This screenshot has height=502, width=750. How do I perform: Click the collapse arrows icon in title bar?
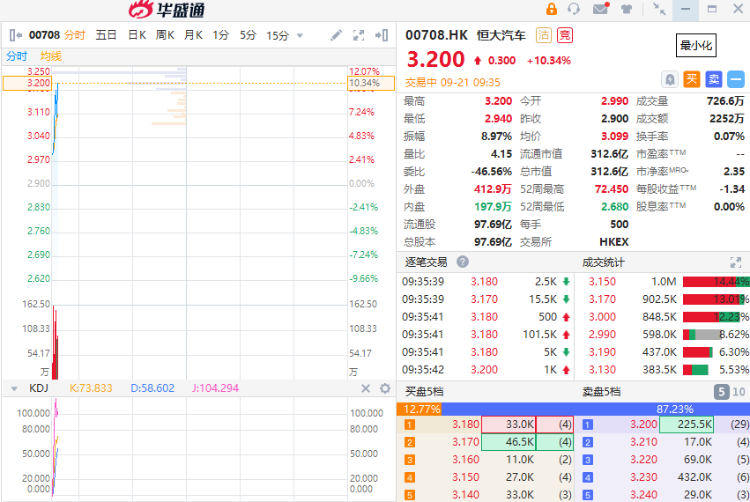click(660, 9)
